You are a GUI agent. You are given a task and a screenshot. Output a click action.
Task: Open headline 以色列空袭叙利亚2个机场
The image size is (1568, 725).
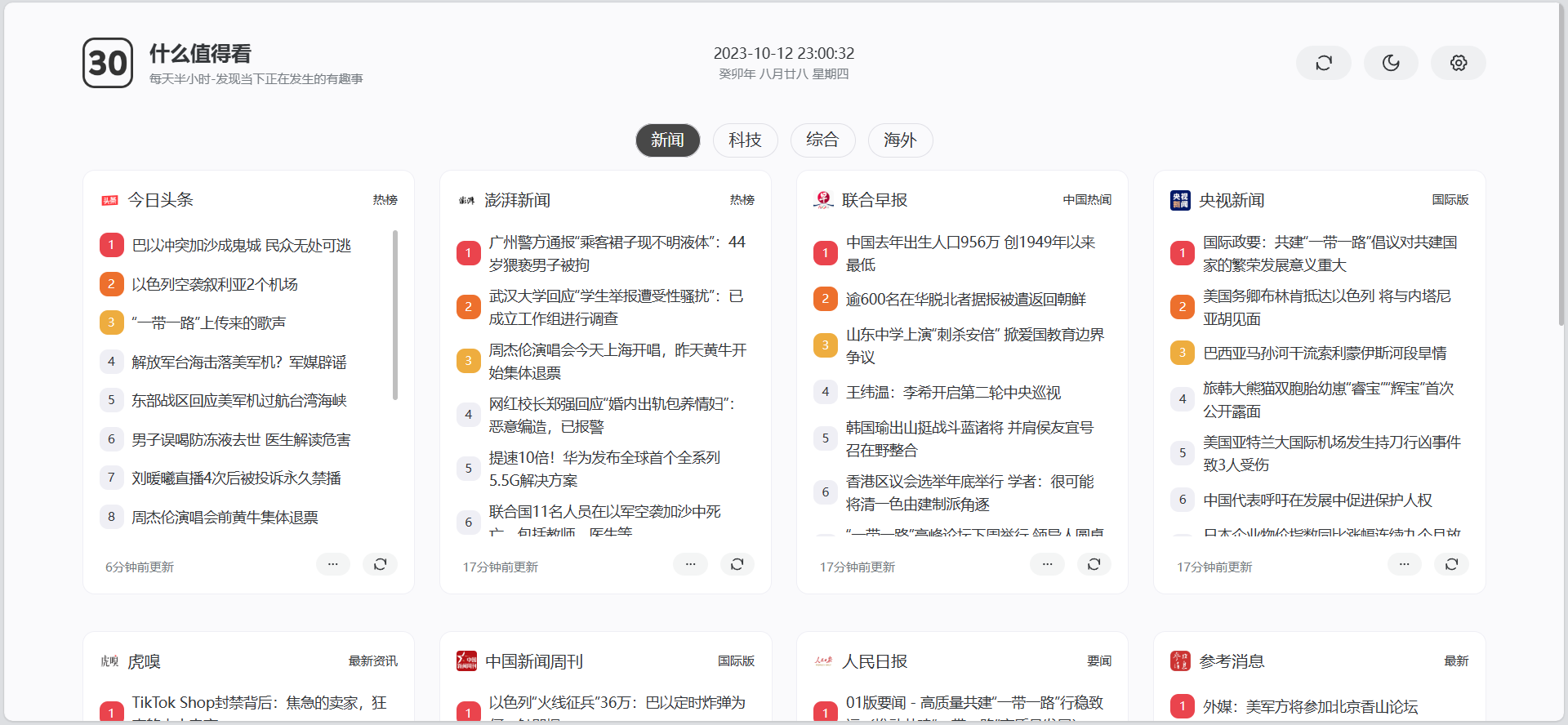[215, 284]
